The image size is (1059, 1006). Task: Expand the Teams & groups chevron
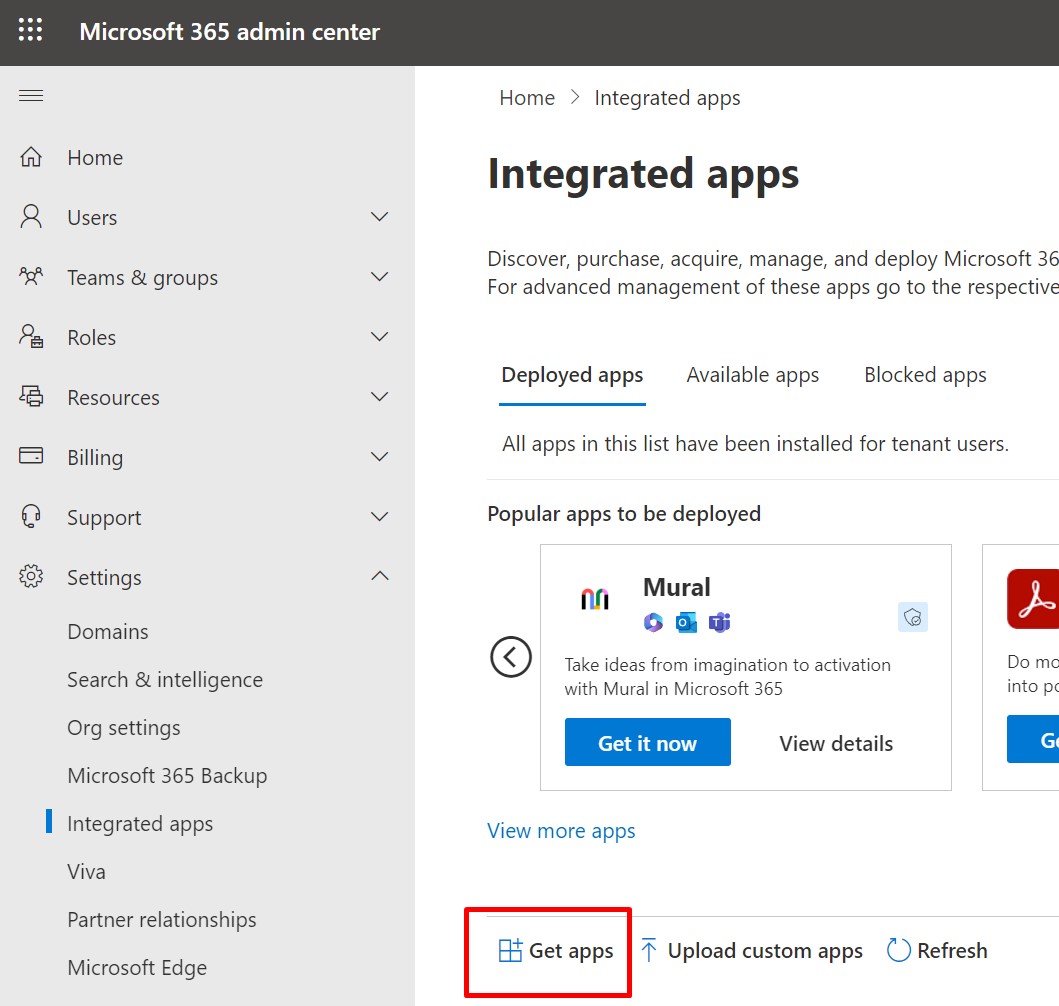coord(380,277)
